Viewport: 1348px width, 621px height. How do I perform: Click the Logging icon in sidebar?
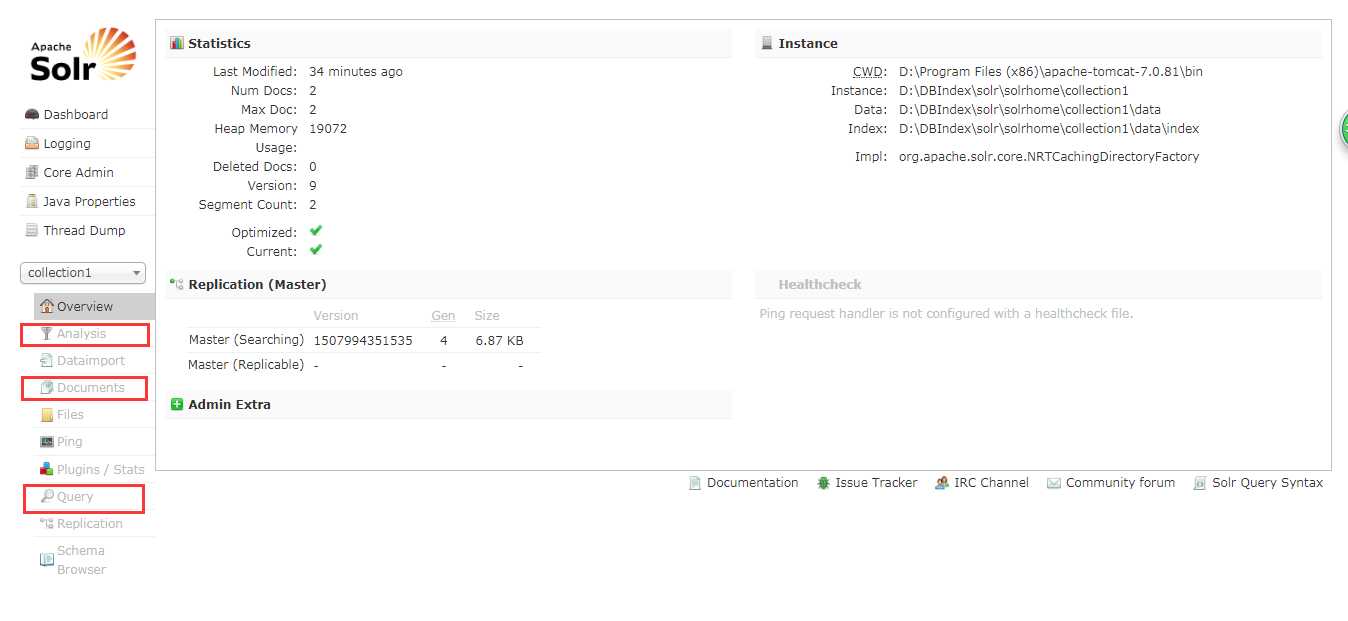[x=32, y=143]
